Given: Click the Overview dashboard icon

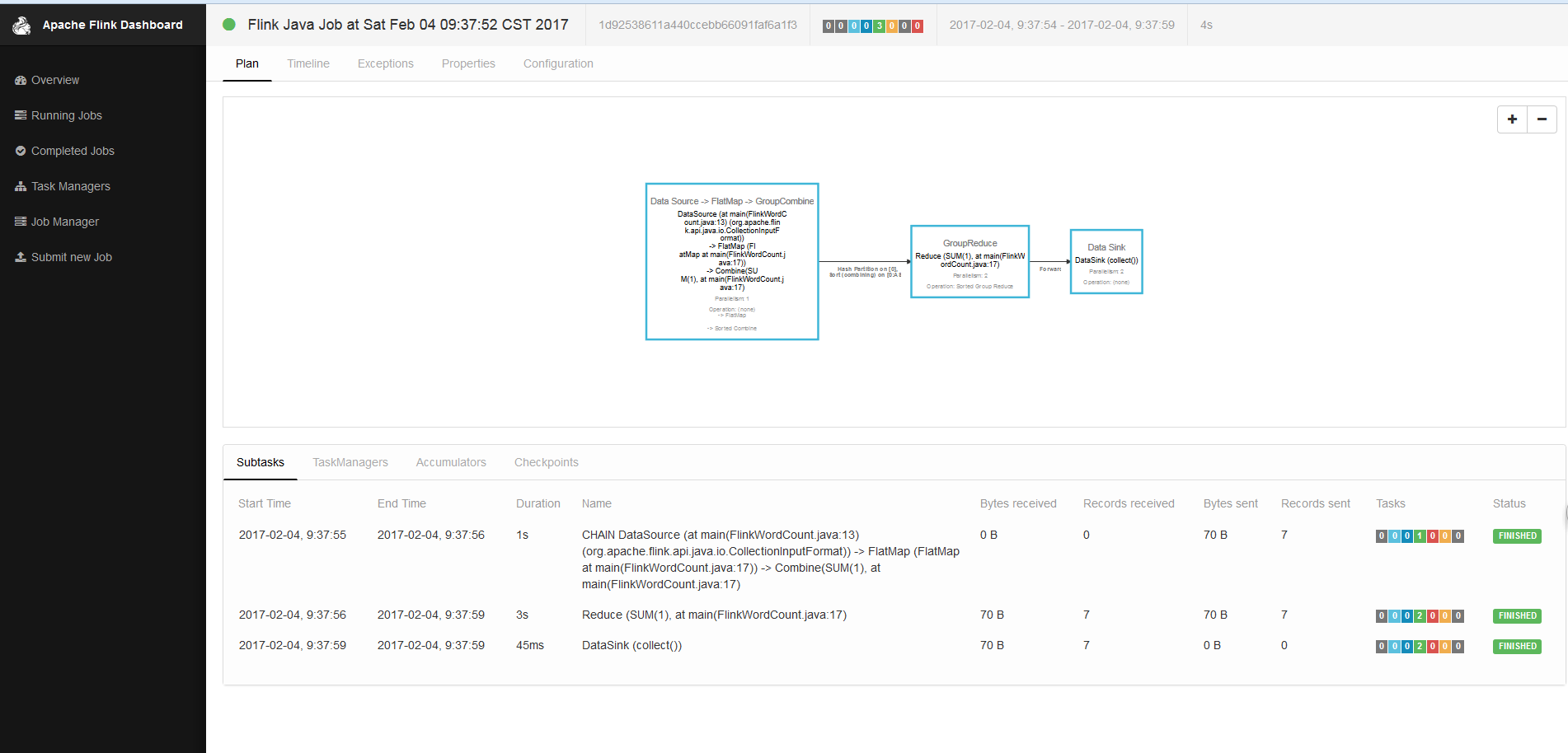Looking at the screenshot, I should (x=21, y=80).
